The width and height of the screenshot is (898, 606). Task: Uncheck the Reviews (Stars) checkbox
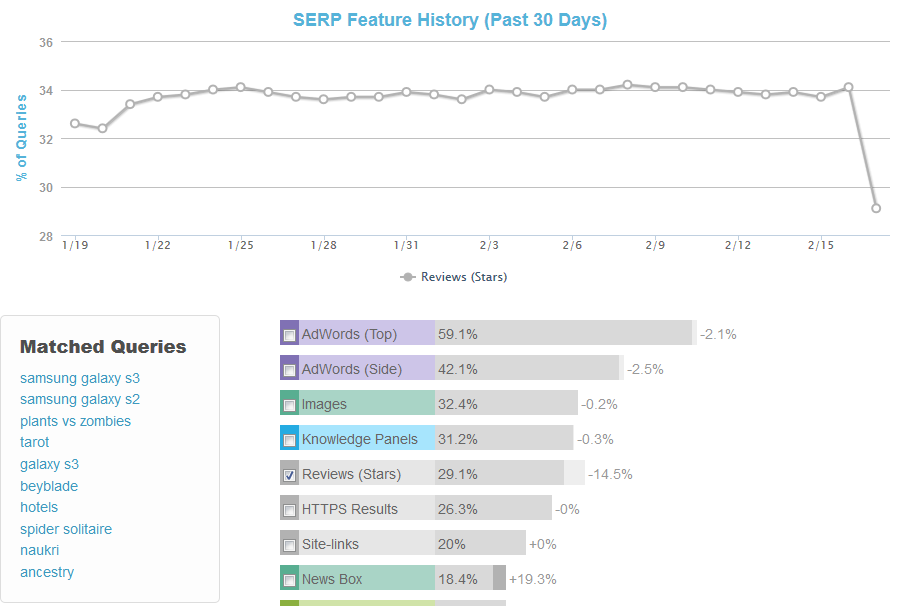289,473
